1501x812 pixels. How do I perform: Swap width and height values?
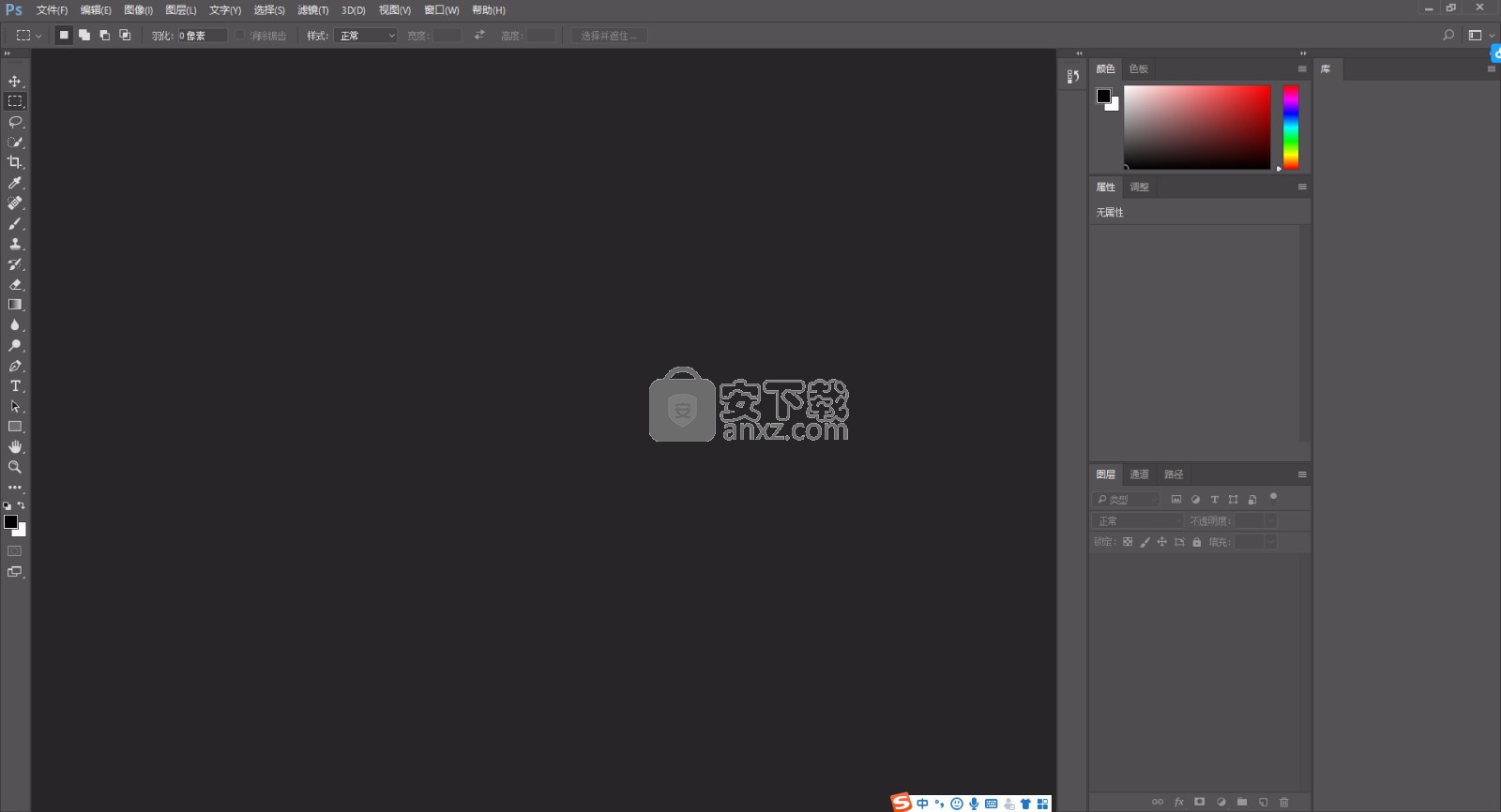pos(479,35)
